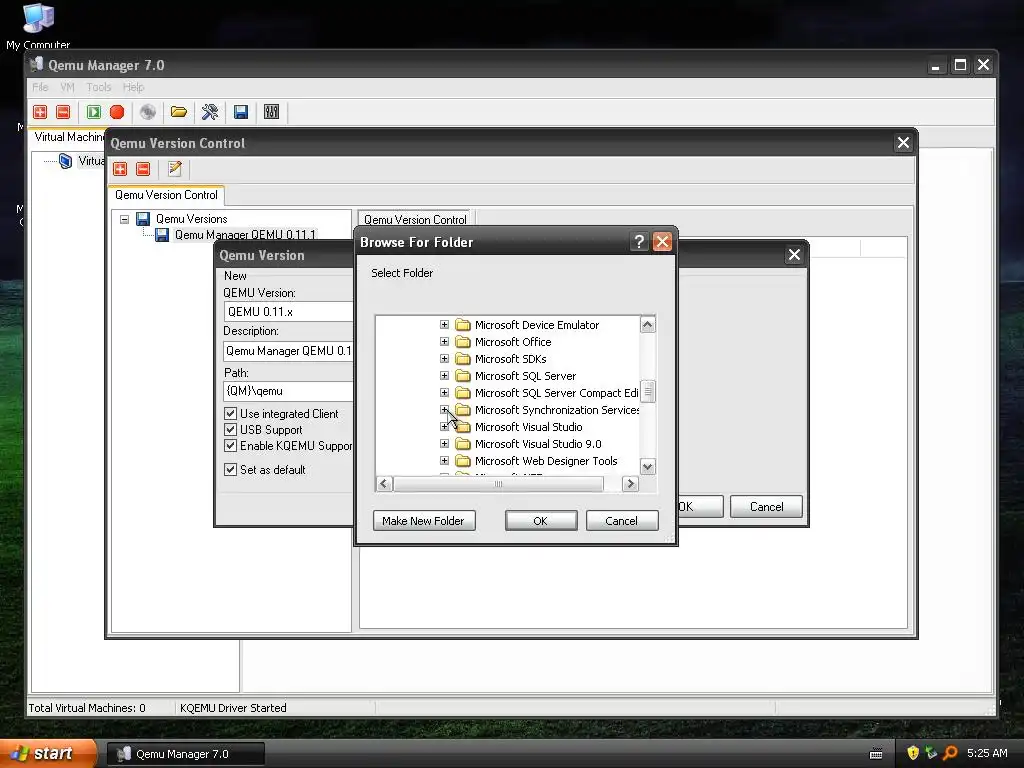Click the red minus remove icon in Qemu Version Control
This screenshot has height=768, width=1024.
pos(143,170)
